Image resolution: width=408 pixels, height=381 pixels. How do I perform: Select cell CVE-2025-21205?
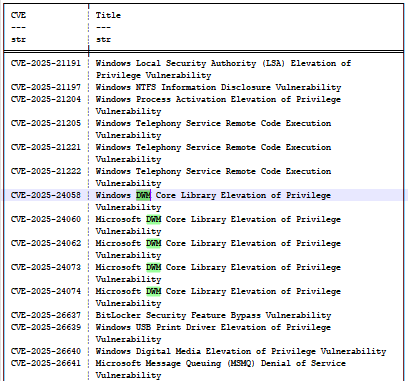click(x=46, y=123)
